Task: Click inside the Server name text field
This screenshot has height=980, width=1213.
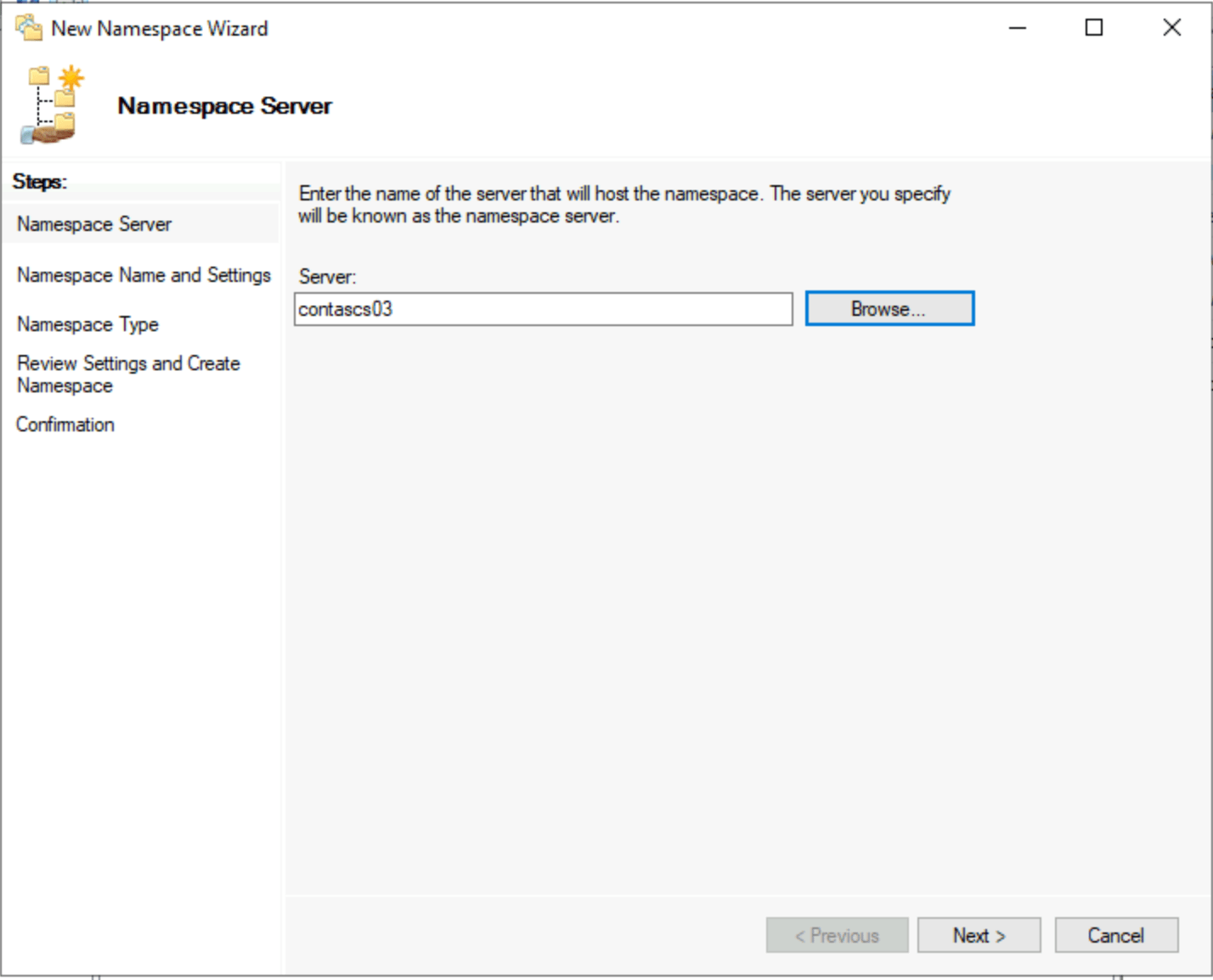Action: [x=544, y=308]
